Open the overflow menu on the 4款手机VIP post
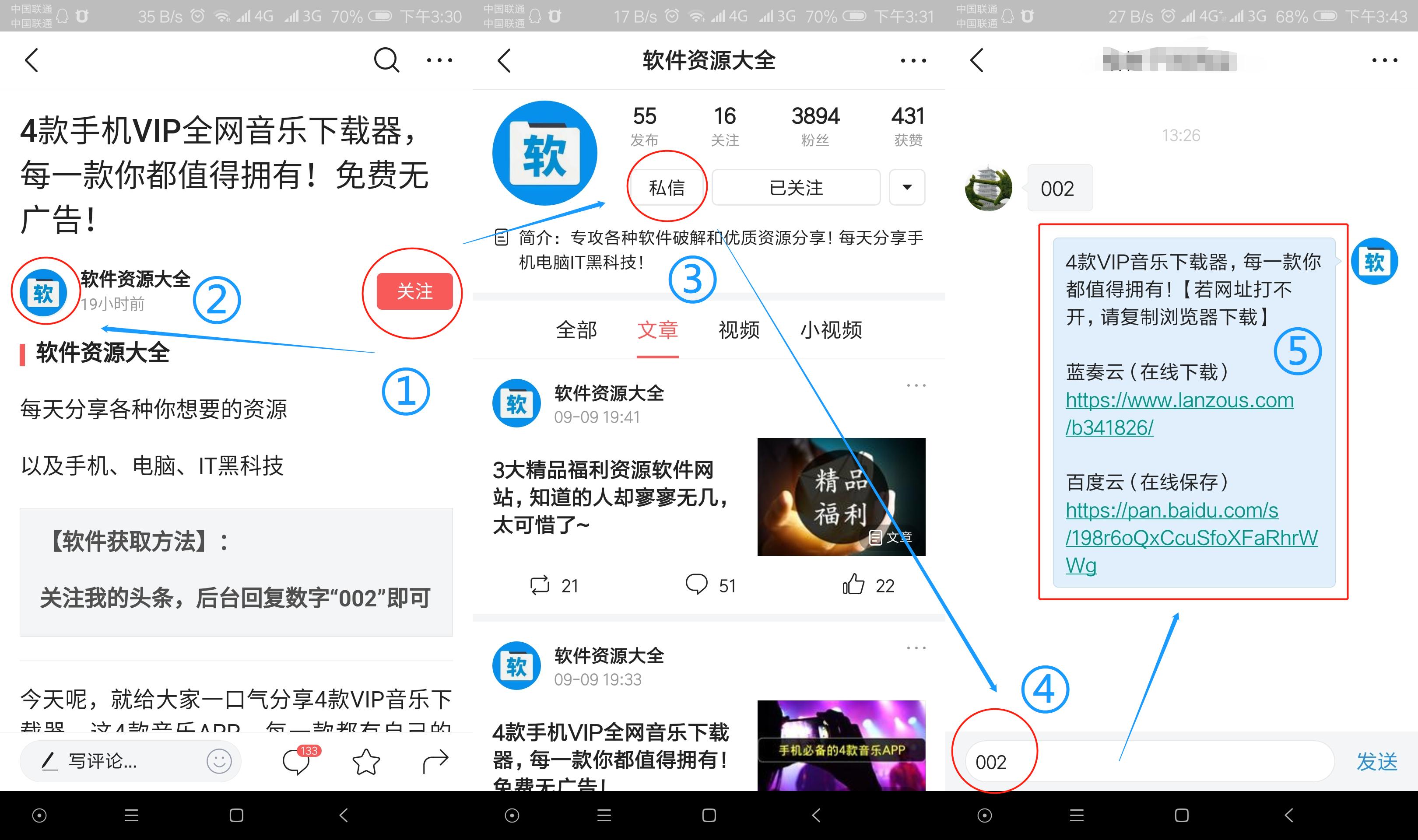Viewport: 1418px width, 840px height. pos(916,647)
